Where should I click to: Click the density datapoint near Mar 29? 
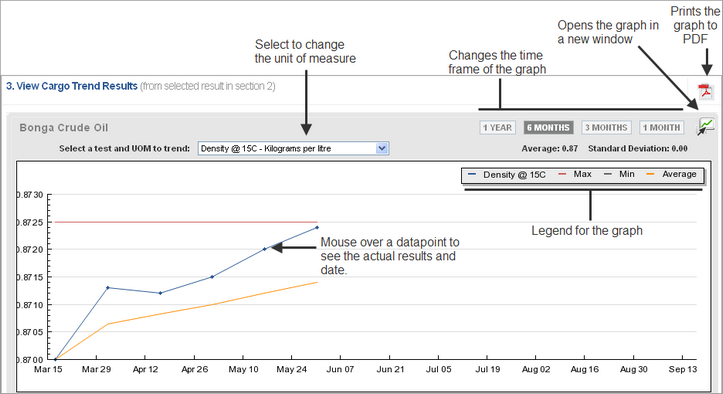(x=108, y=287)
